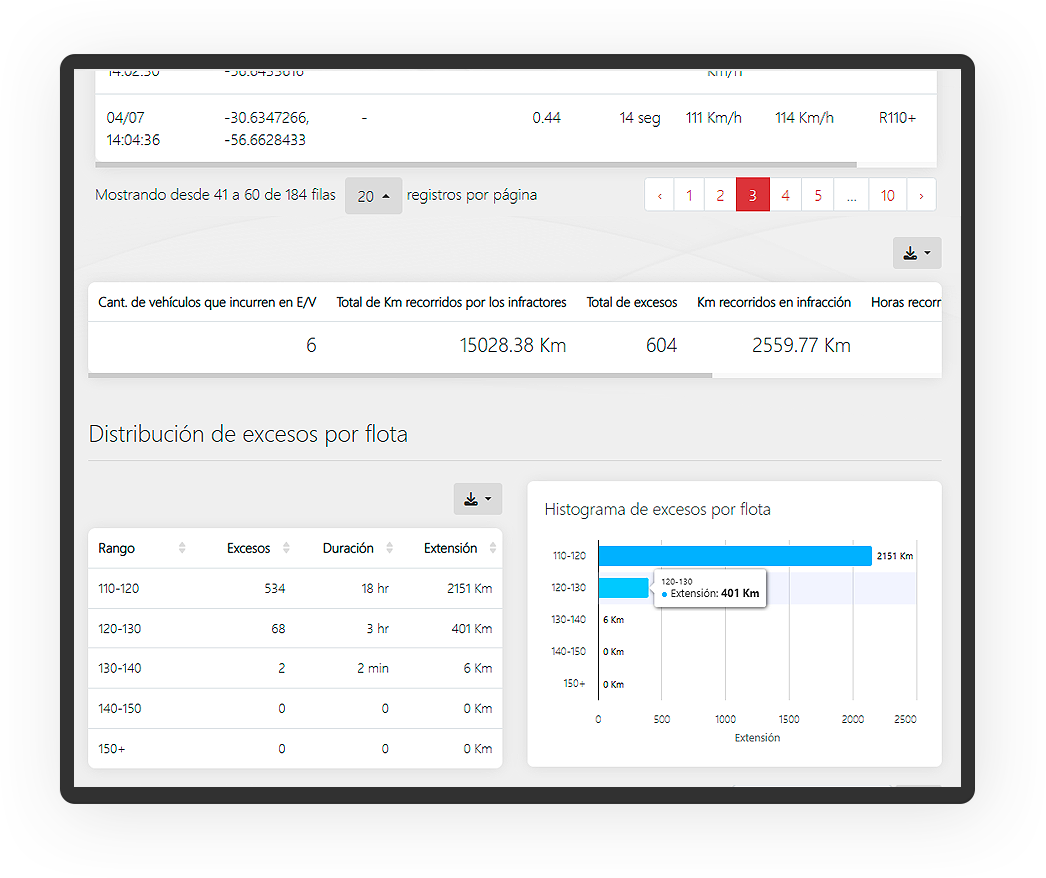Click the horizontal scrollbar under the summary table
The width and height of the screenshot is (1046, 878).
click(x=400, y=376)
